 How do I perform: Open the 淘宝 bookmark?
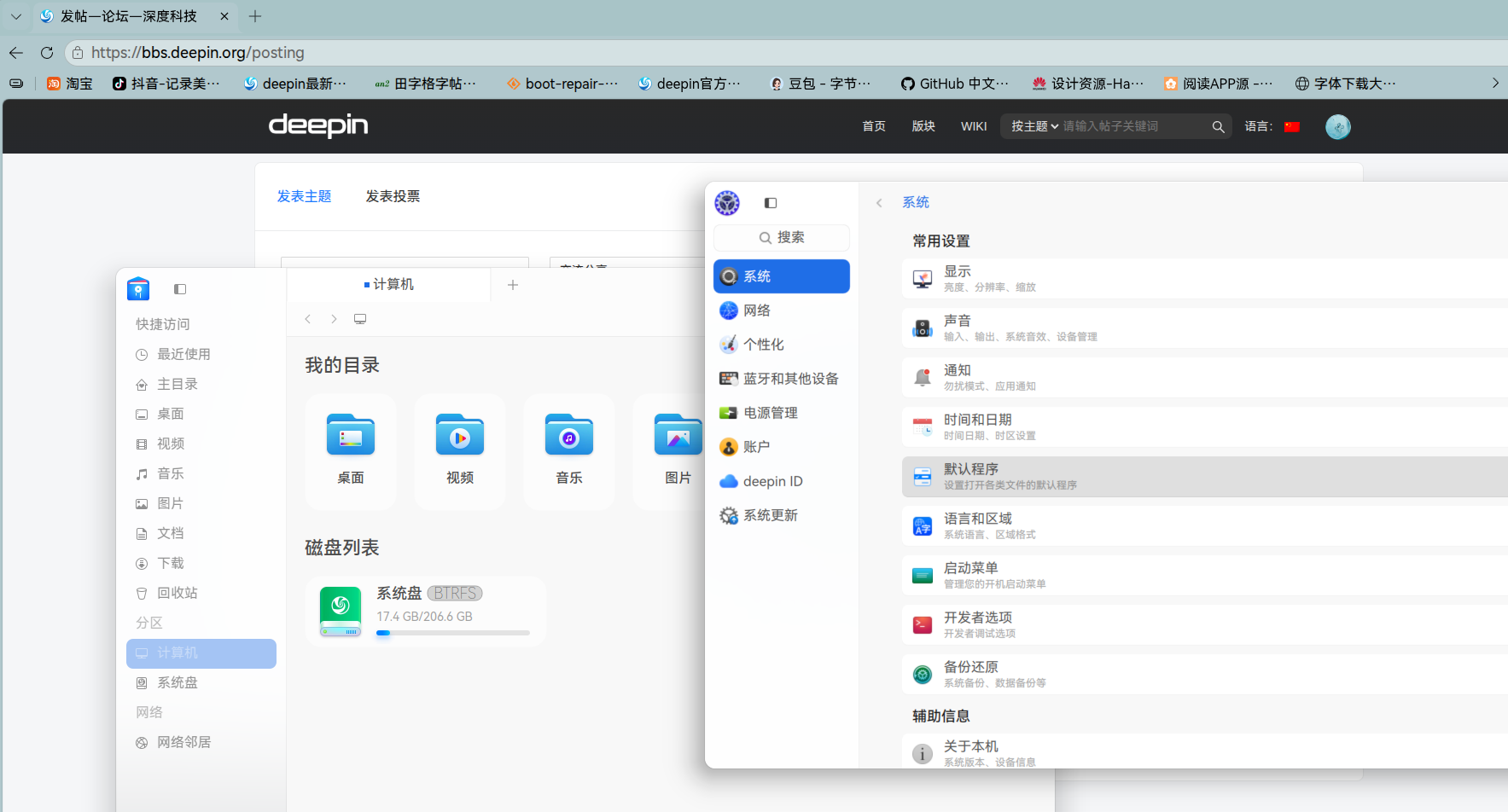[69, 83]
